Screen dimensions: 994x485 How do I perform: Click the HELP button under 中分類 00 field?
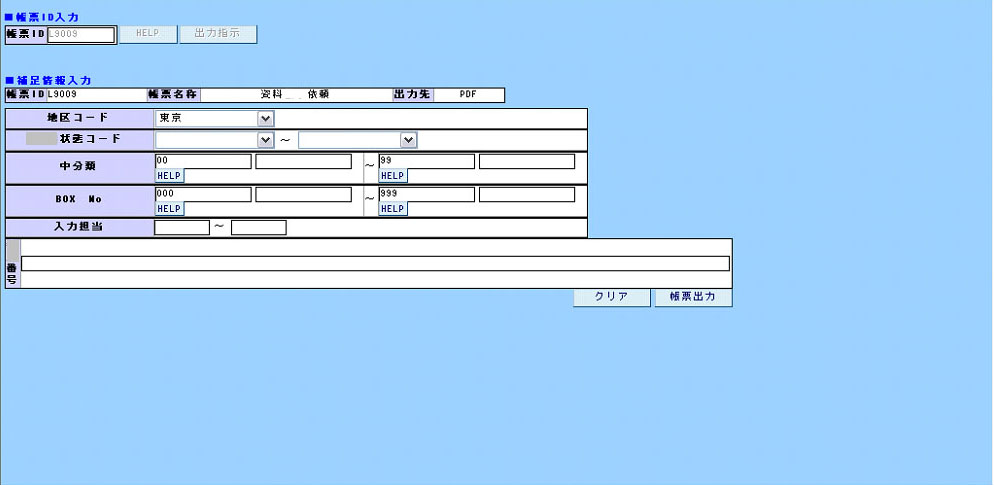(x=169, y=176)
